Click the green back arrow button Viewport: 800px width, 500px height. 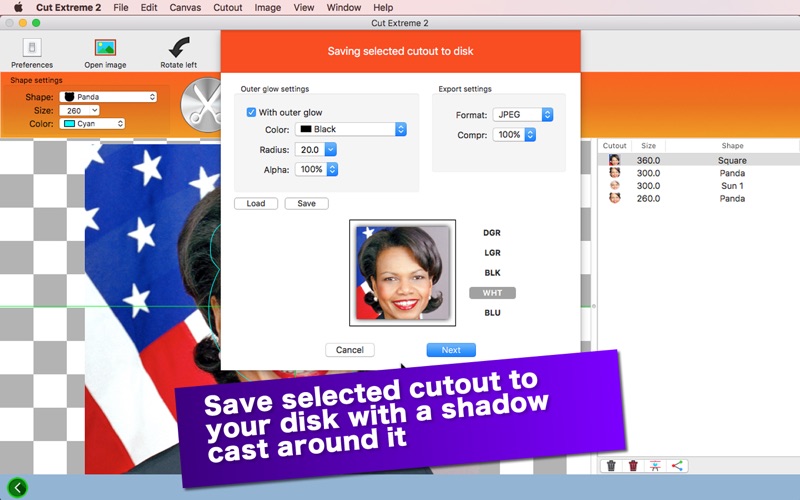click(18, 488)
